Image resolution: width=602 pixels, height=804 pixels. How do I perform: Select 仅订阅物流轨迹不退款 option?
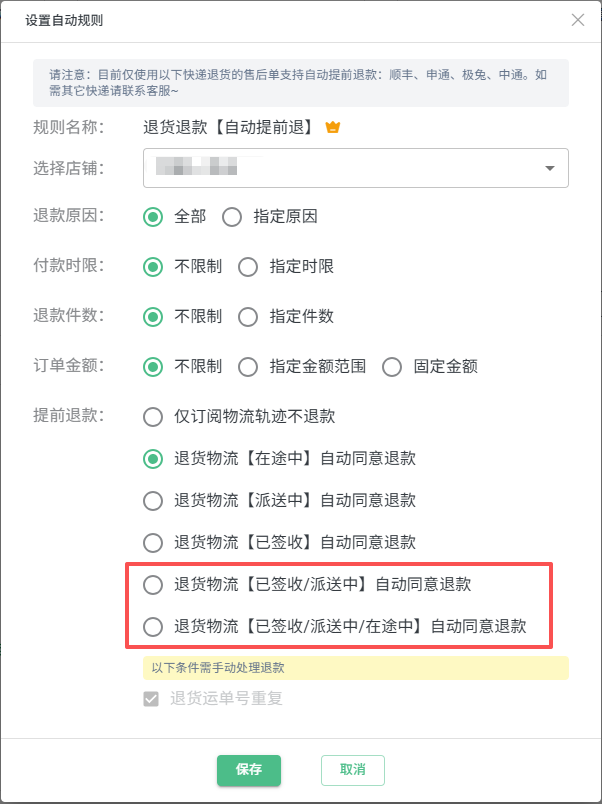coord(153,417)
